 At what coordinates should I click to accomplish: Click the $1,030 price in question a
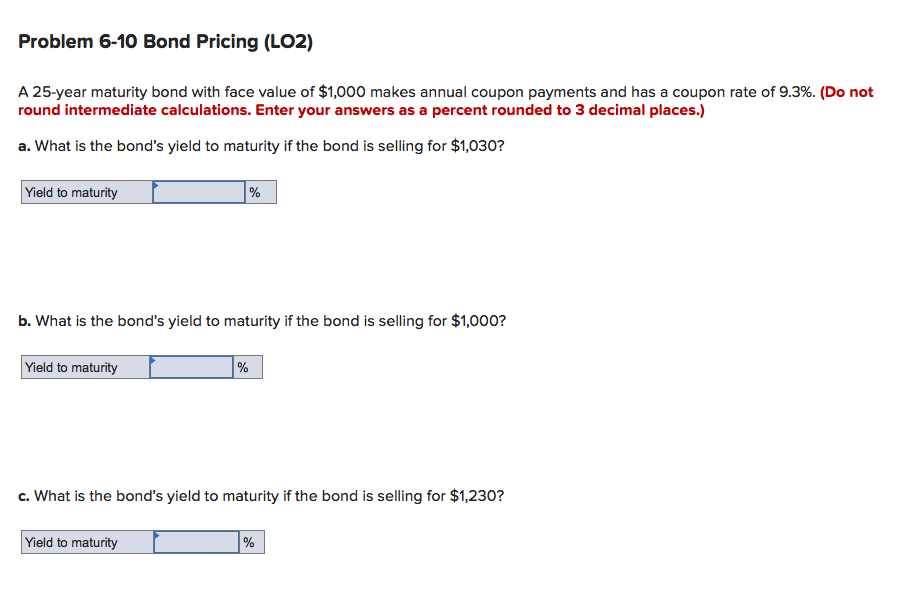click(x=474, y=146)
